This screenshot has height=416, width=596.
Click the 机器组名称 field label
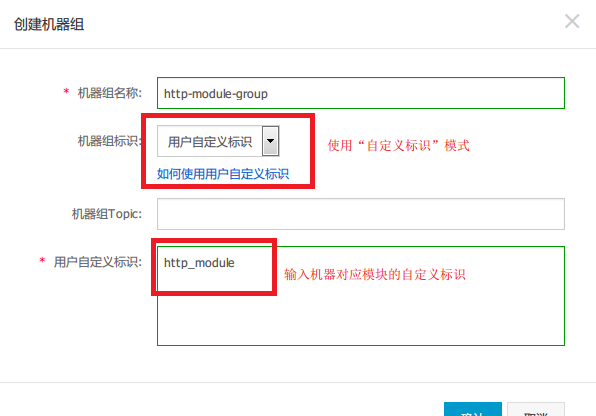(109, 93)
